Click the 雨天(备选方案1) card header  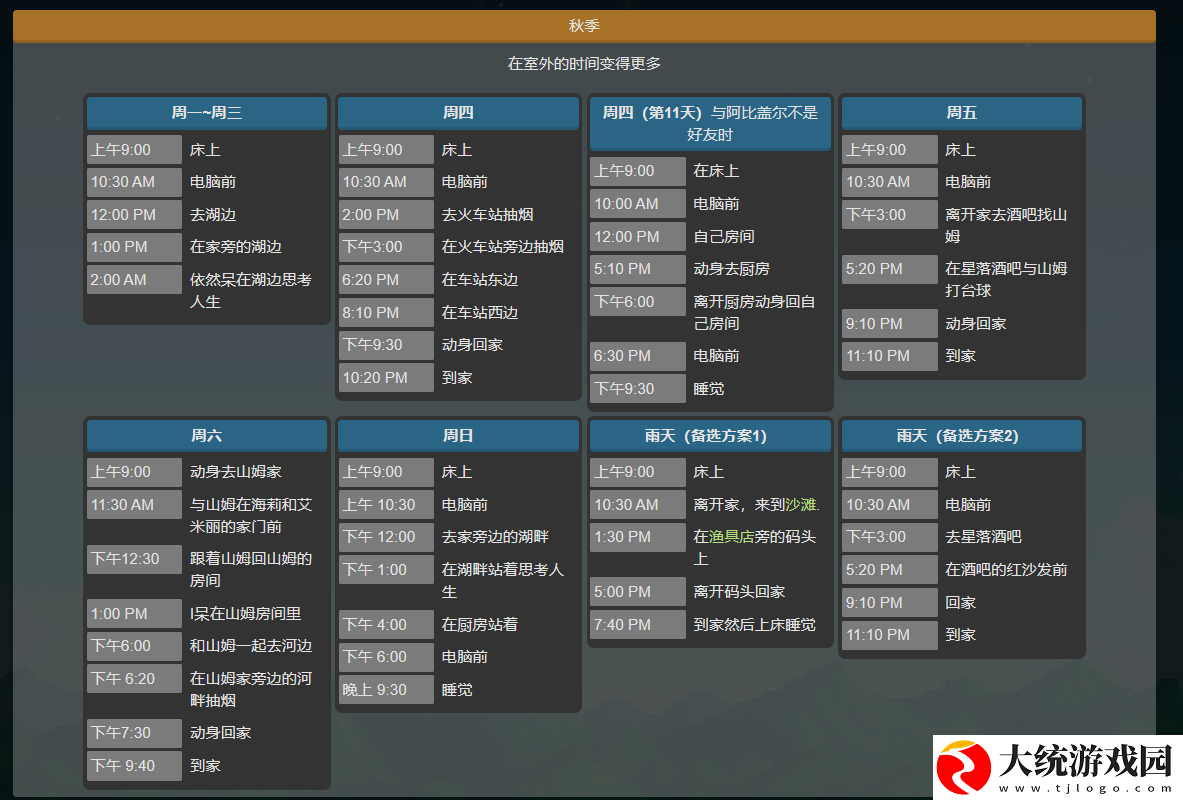pos(710,435)
